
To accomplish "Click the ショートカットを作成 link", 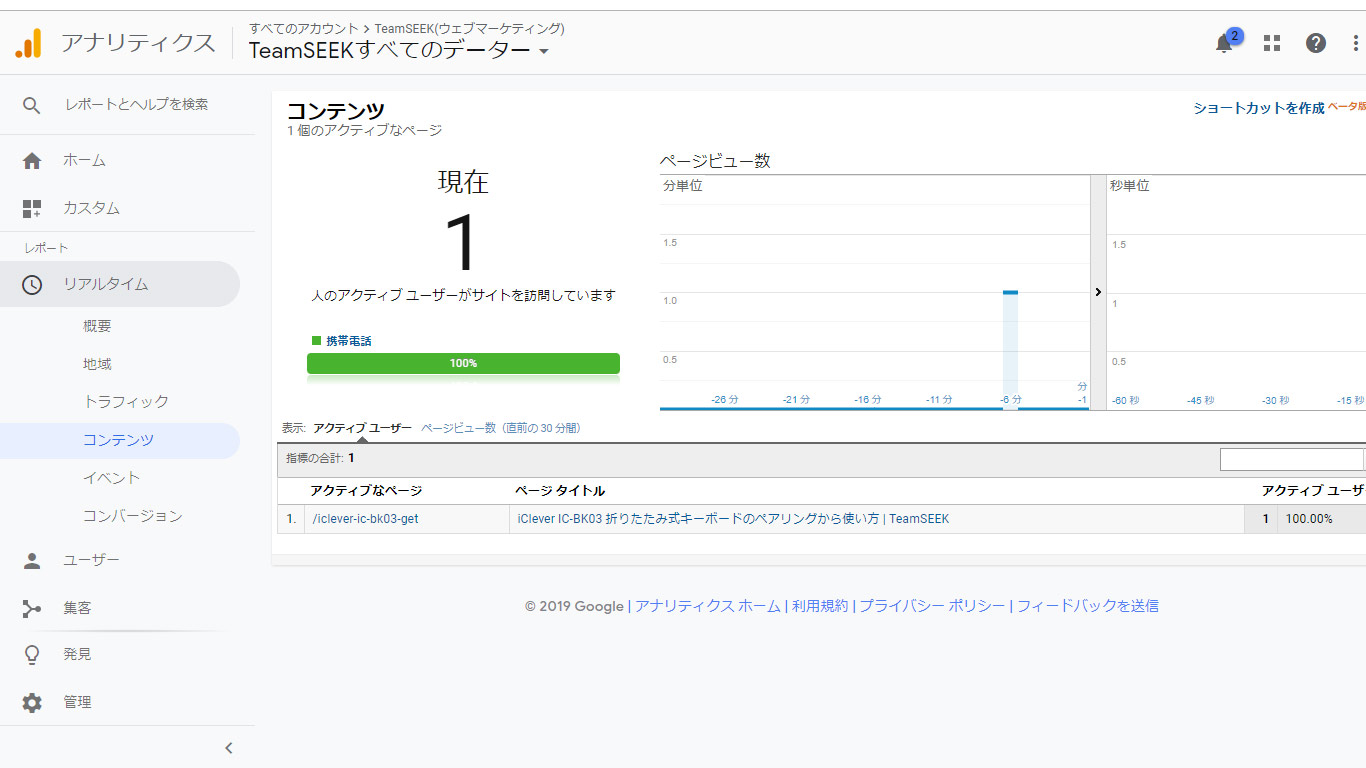I will (x=1258, y=108).
